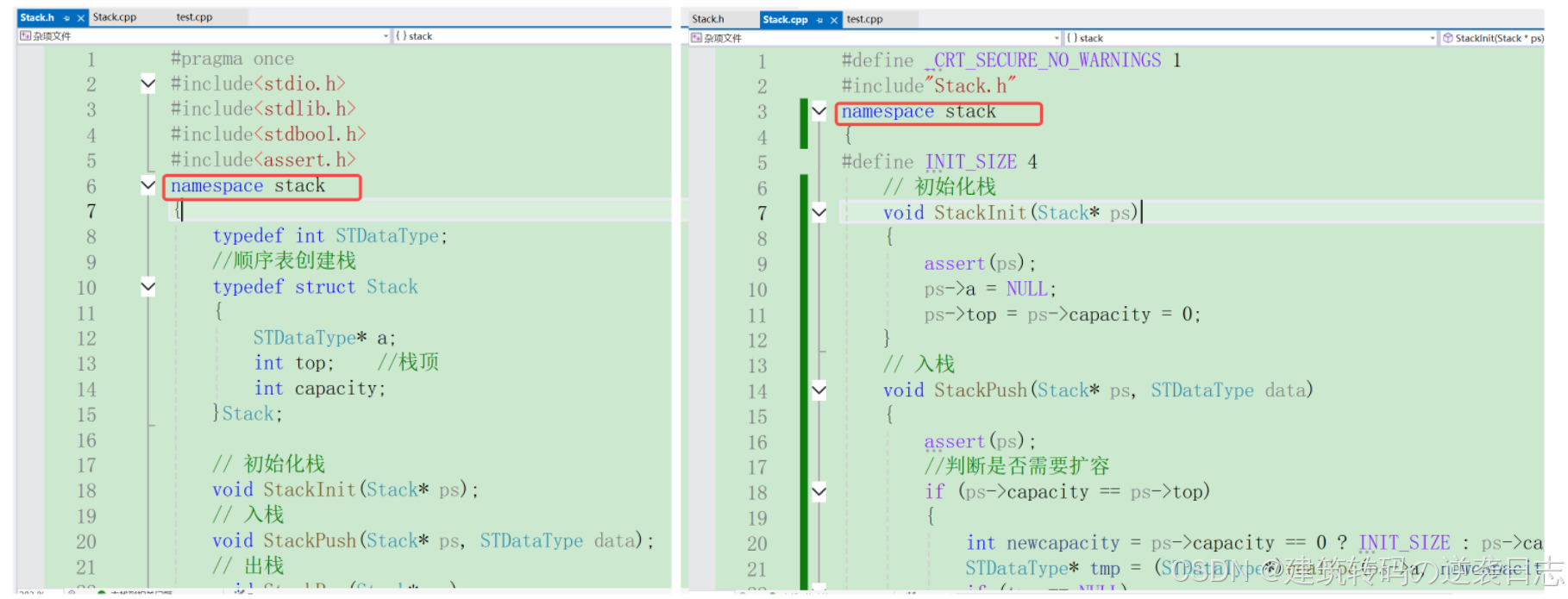Click 'int capacity;' struct member line
Image resolution: width=1568 pixels, height=599 pixels.
319,389
